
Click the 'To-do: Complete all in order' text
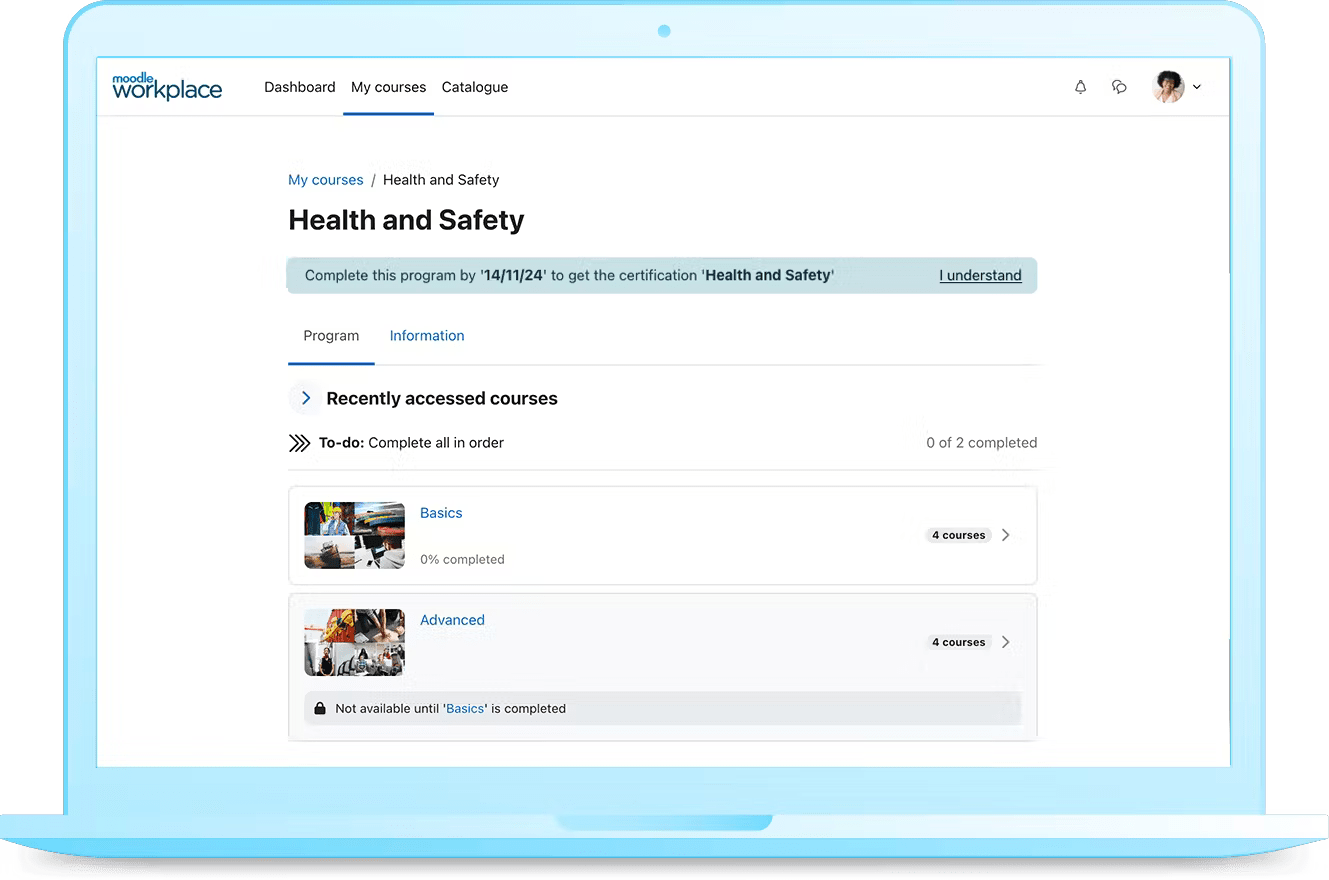click(x=411, y=443)
